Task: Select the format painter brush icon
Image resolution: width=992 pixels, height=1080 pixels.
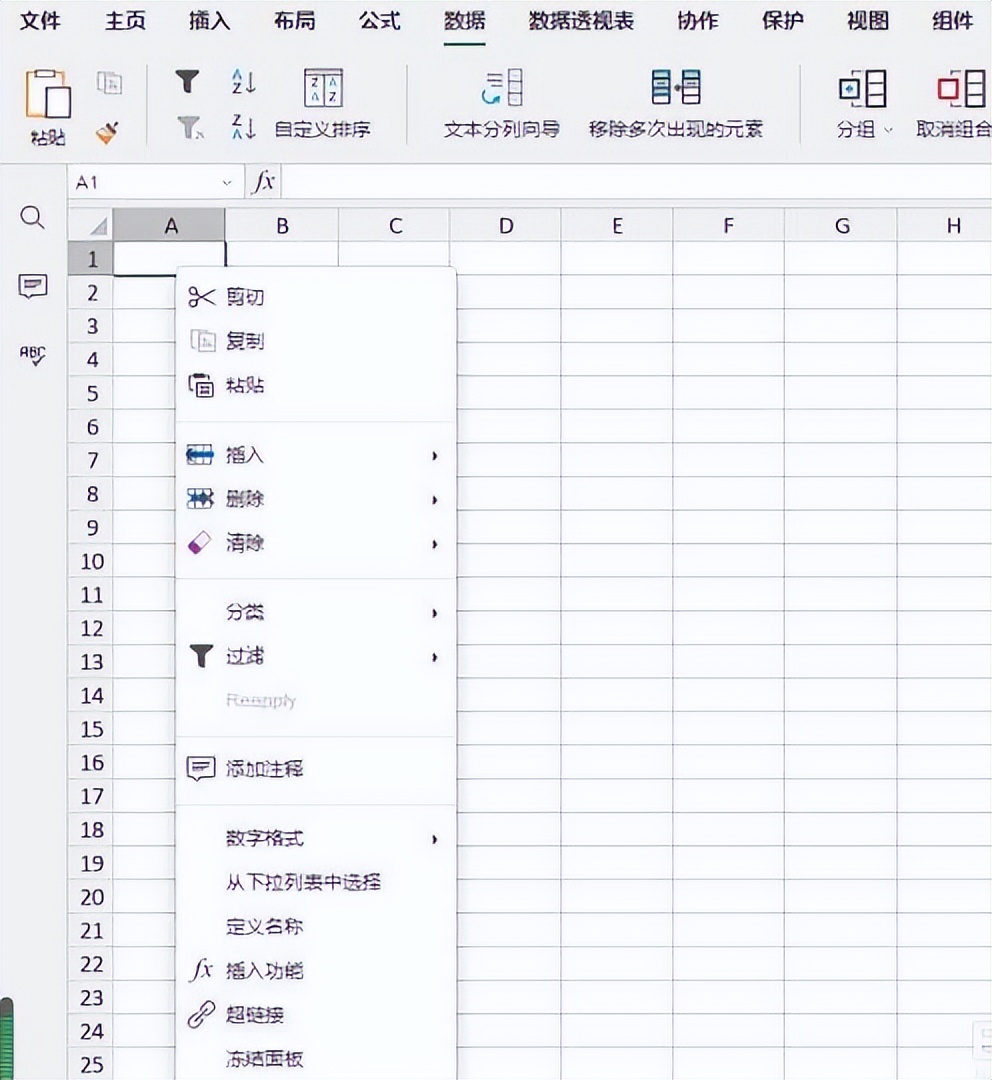Action: point(105,133)
